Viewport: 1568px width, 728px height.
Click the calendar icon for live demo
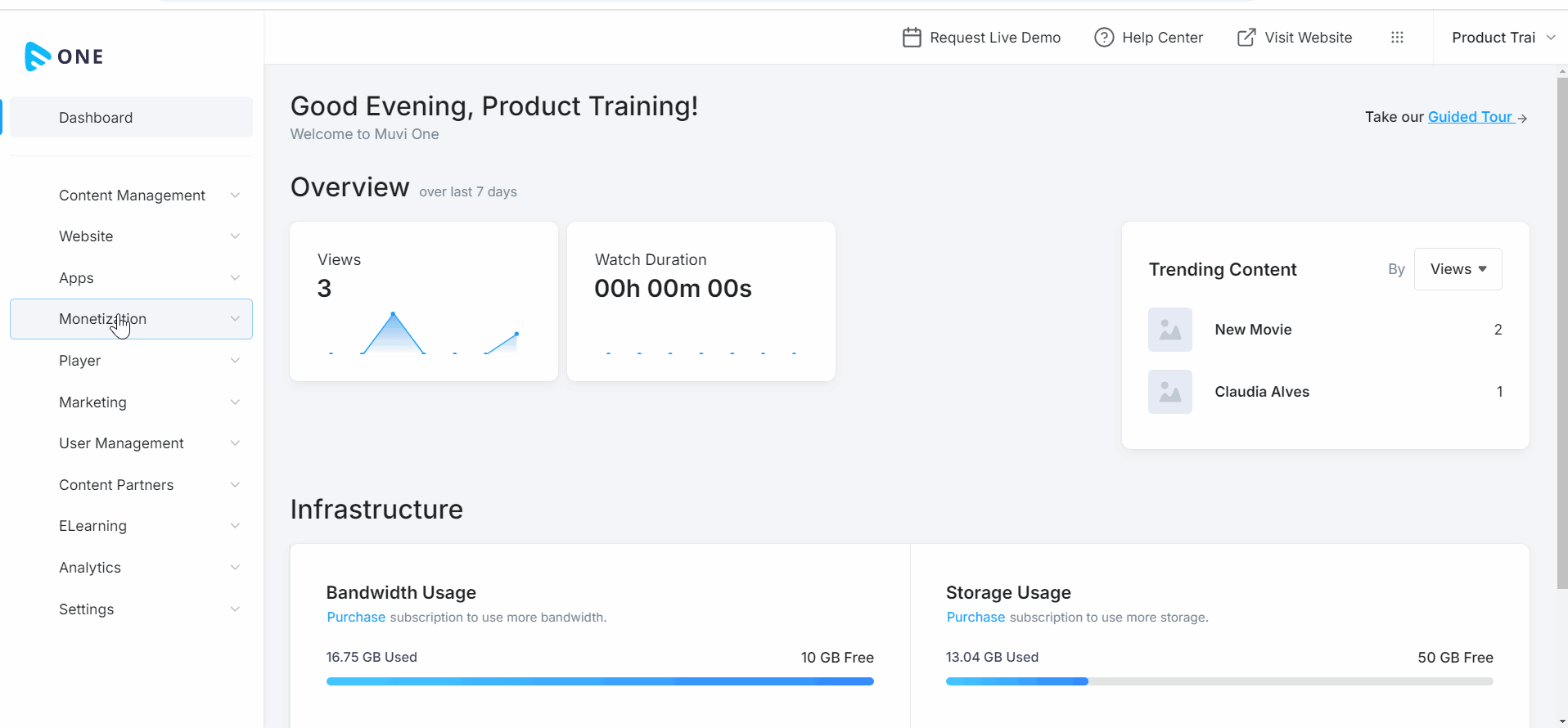coord(911,38)
